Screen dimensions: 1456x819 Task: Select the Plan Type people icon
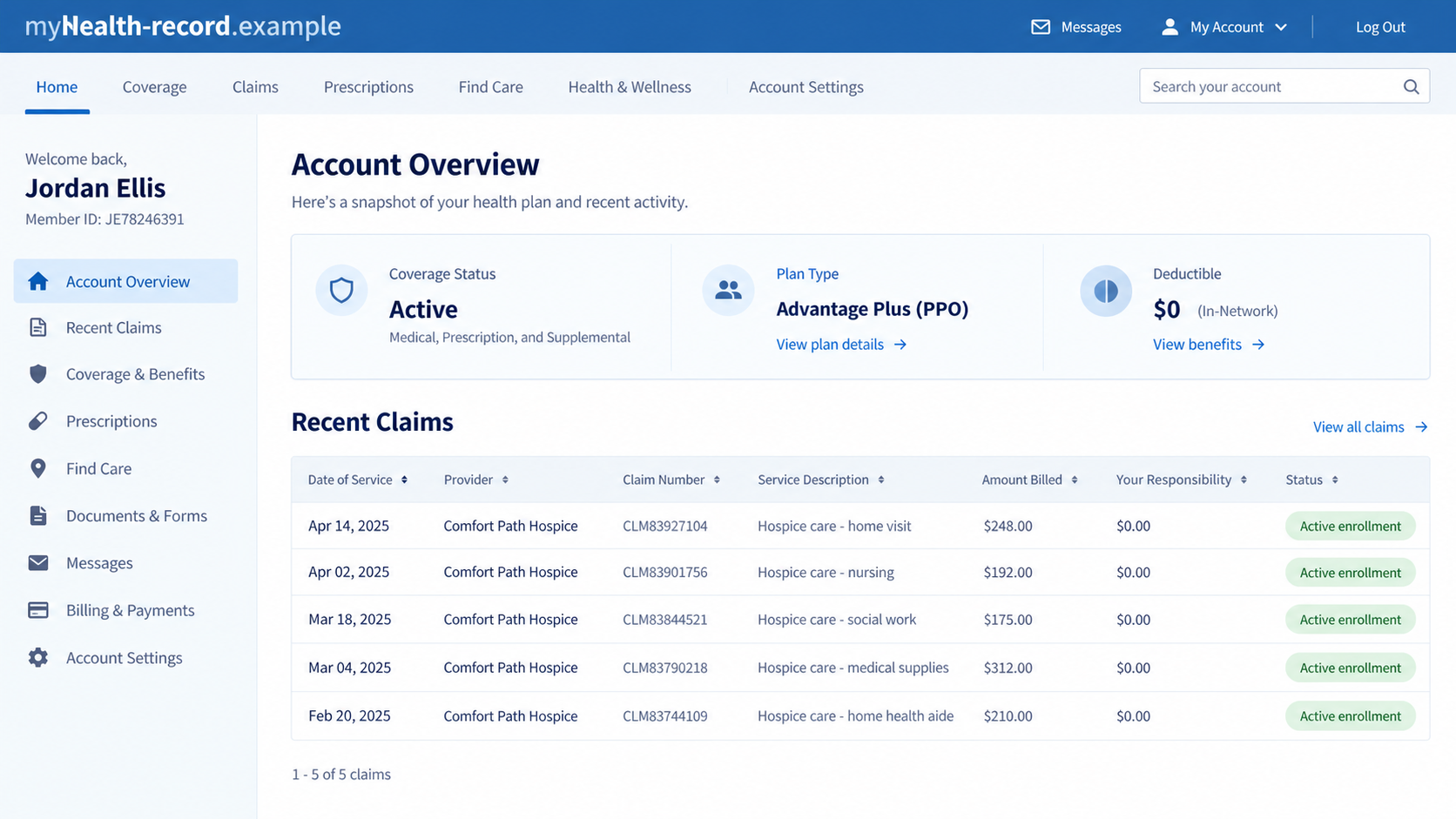point(728,290)
